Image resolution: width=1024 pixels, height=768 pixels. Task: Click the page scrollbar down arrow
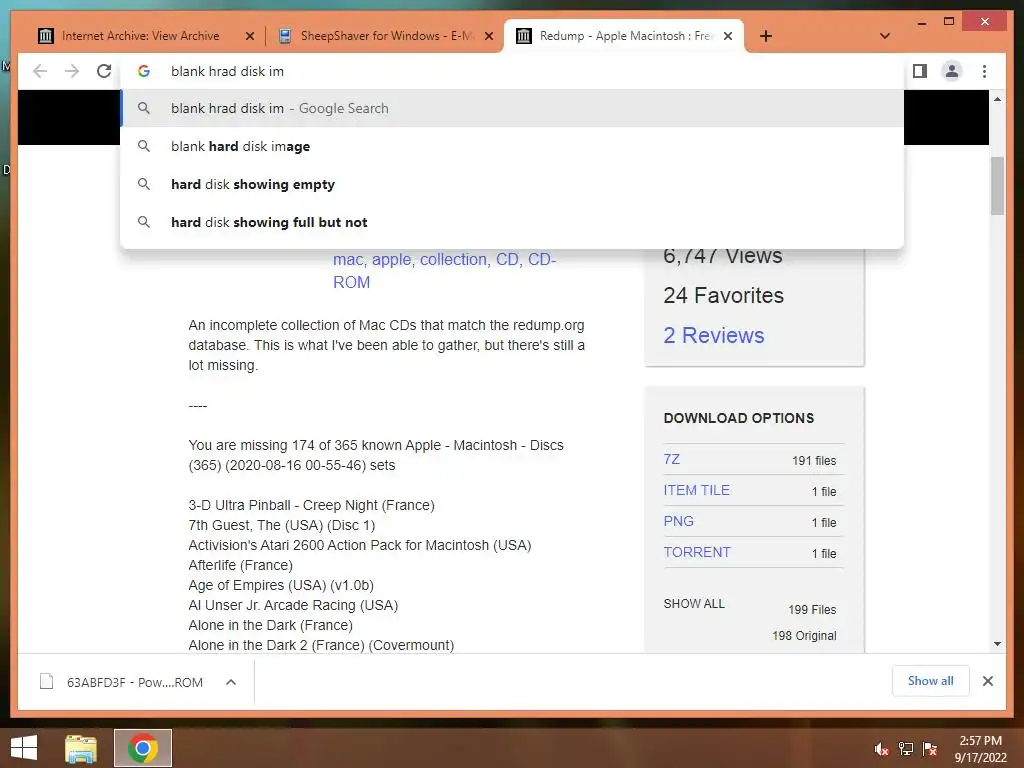click(997, 644)
